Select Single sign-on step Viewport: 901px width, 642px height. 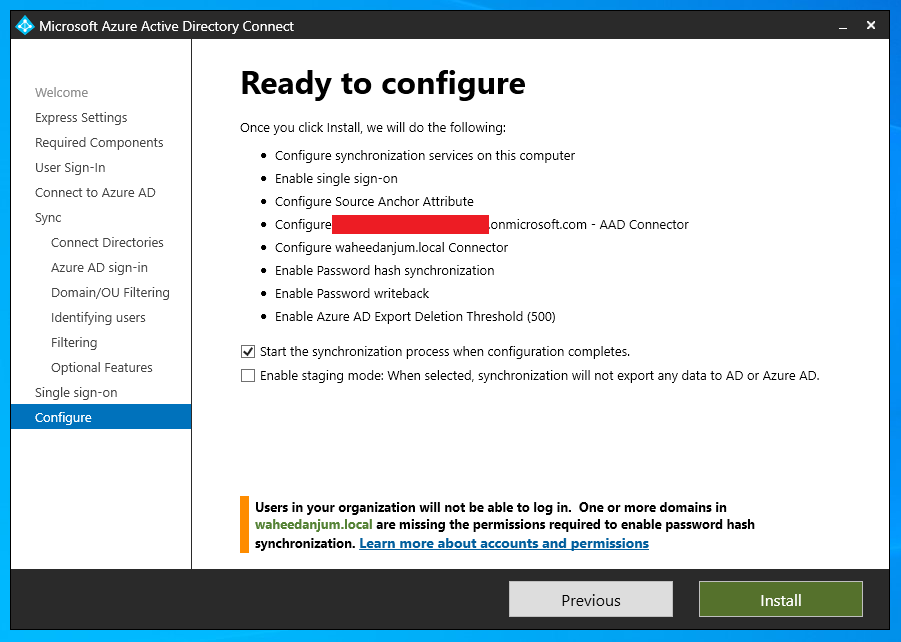click(x=76, y=393)
